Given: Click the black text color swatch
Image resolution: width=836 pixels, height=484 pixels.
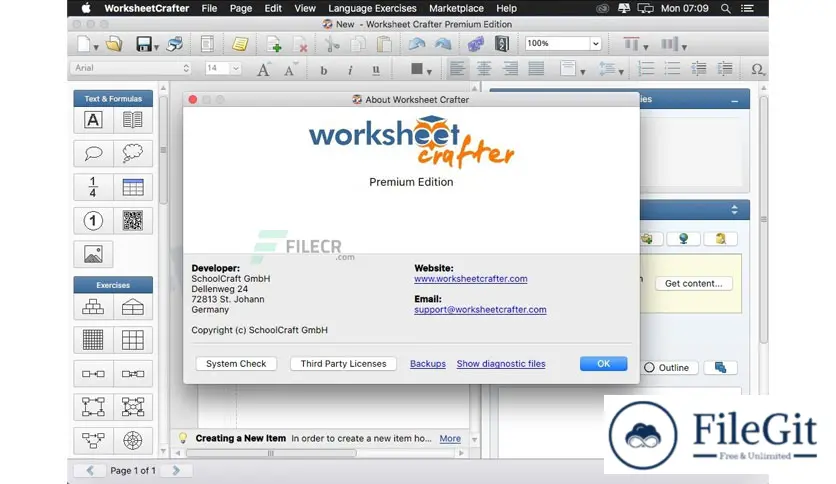Looking at the screenshot, I should coord(417,69).
